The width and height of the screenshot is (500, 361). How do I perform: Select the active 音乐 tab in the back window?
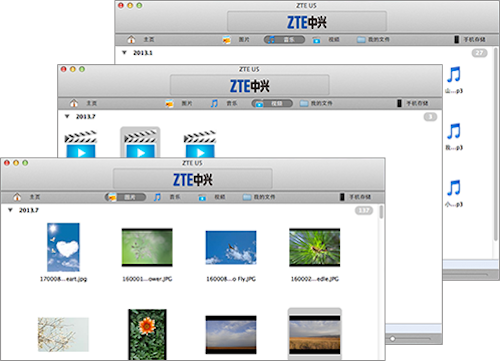284,39
